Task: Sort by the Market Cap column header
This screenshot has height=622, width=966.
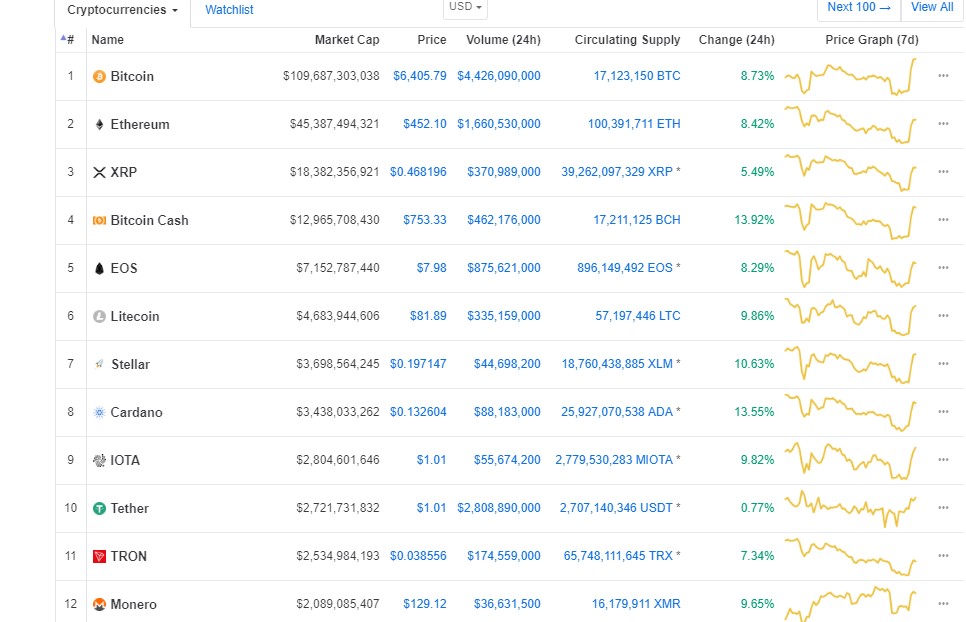Action: pyautogui.click(x=347, y=40)
